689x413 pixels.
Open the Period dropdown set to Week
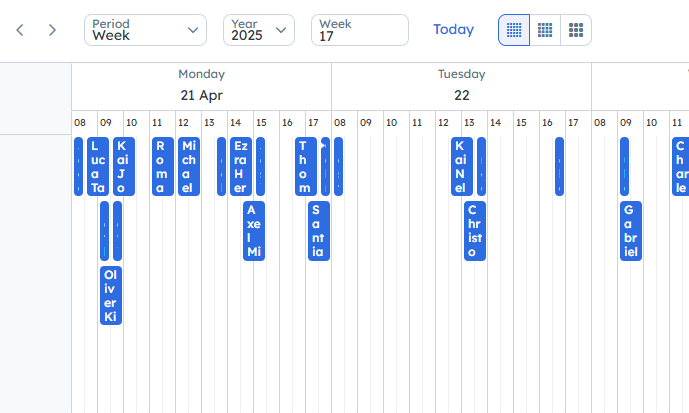click(145, 30)
